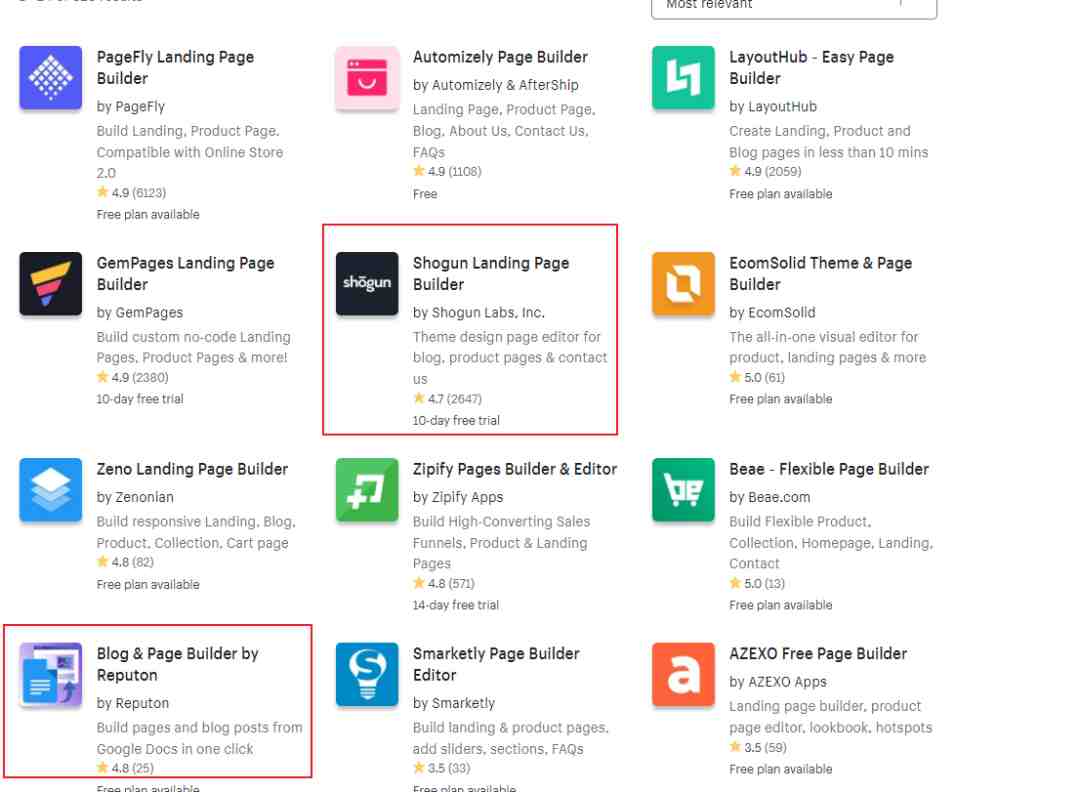
Task: Open the Reputon Blog & Page Builder icon
Action: click(x=51, y=674)
